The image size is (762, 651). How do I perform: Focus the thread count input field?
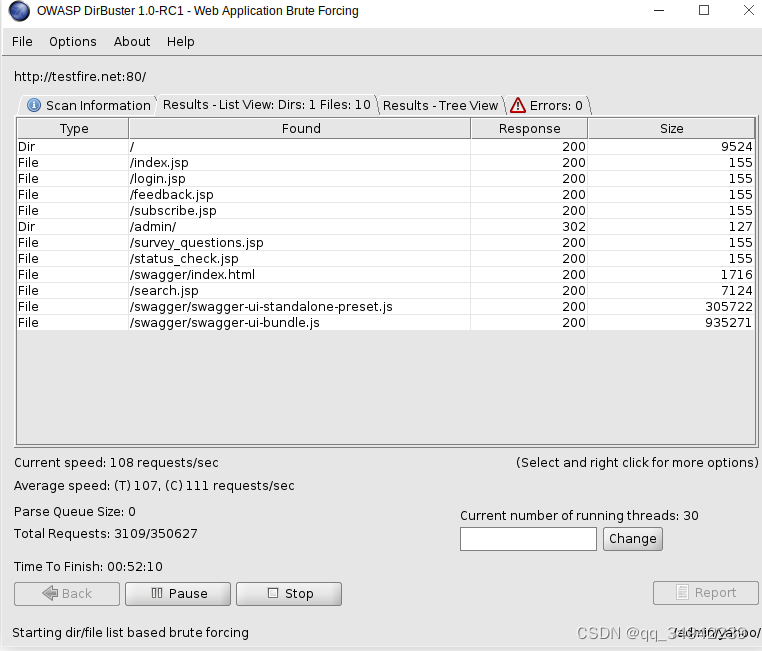pos(528,539)
